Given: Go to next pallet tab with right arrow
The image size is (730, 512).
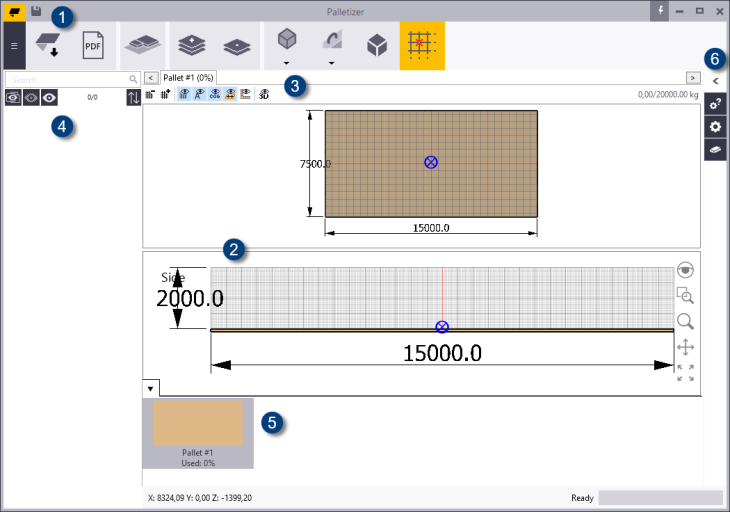Looking at the screenshot, I should click(693, 78).
